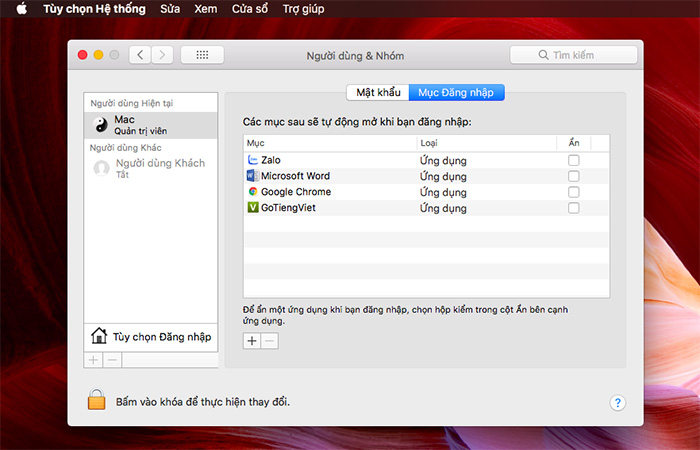This screenshot has height=450, width=700.
Task: Click the guest user silhouette avatar
Action: point(101,168)
